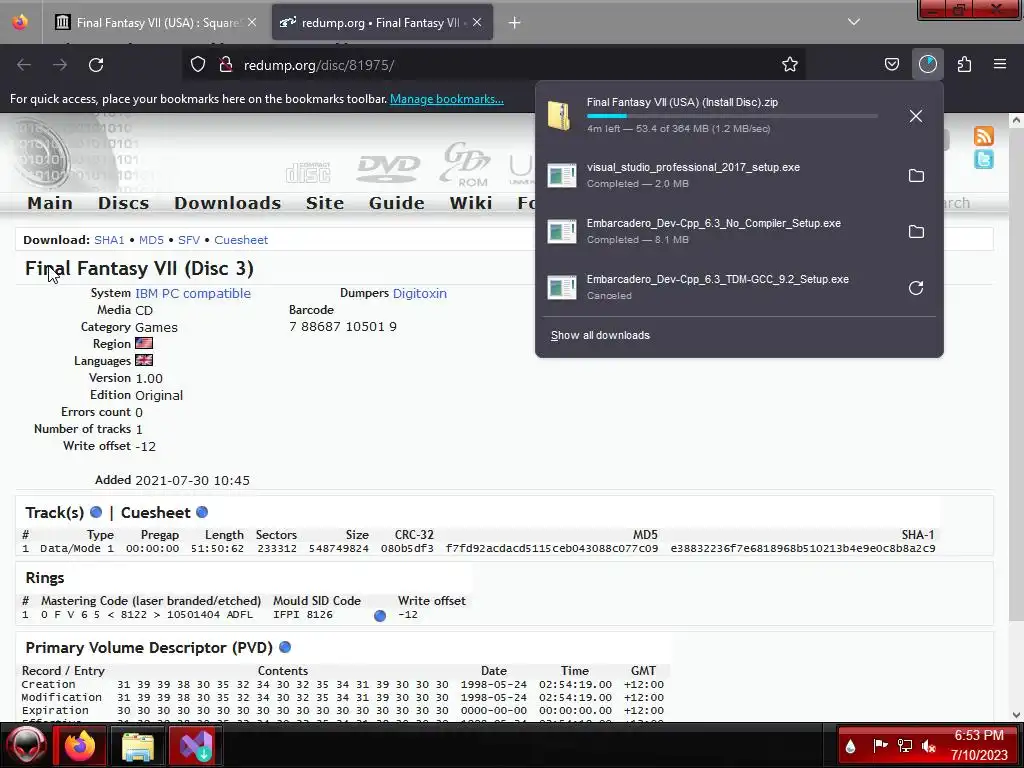Select the CRC-32 value 080b5df3
1024x768 pixels.
click(407, 549)
